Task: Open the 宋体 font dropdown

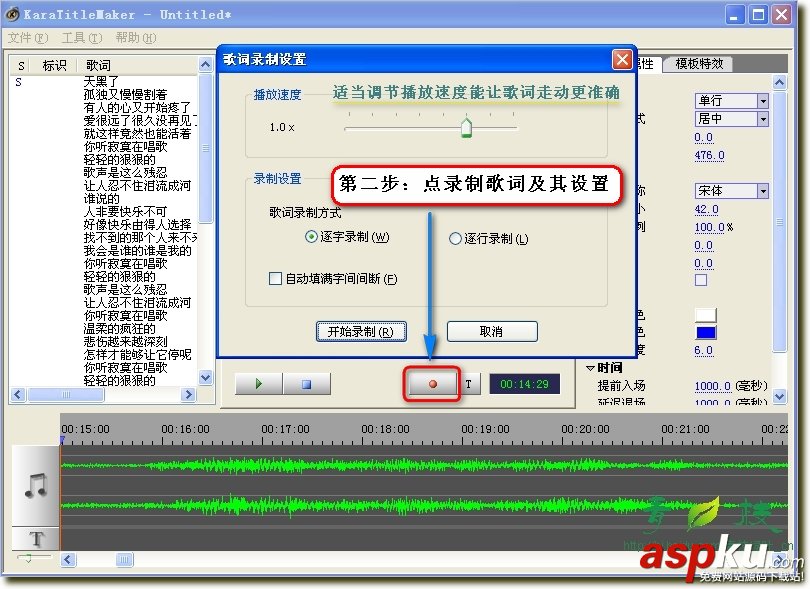Action: point(763,191)
